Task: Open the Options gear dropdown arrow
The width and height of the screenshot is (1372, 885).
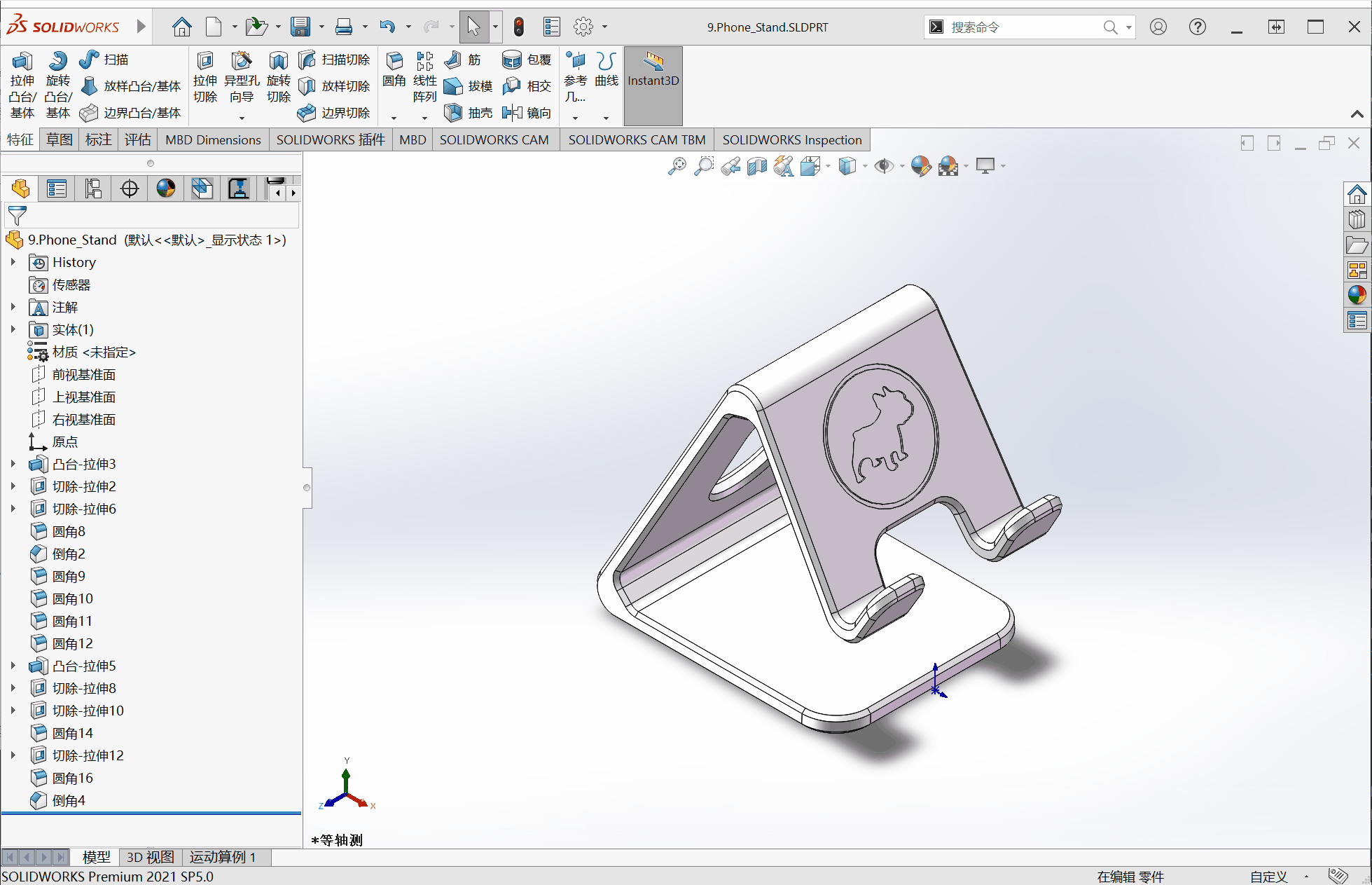Action: (604, 27)
